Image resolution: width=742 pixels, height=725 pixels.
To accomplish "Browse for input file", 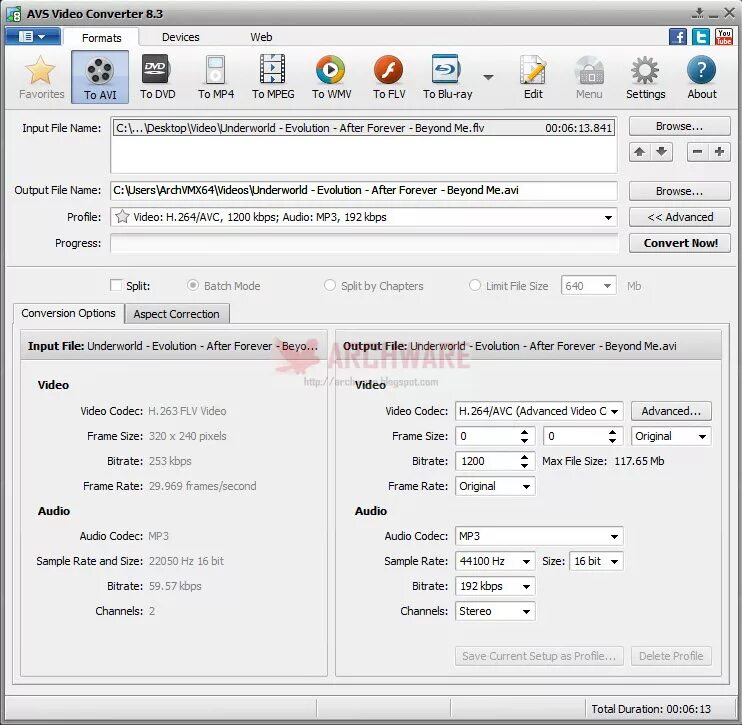I will 679,126.
